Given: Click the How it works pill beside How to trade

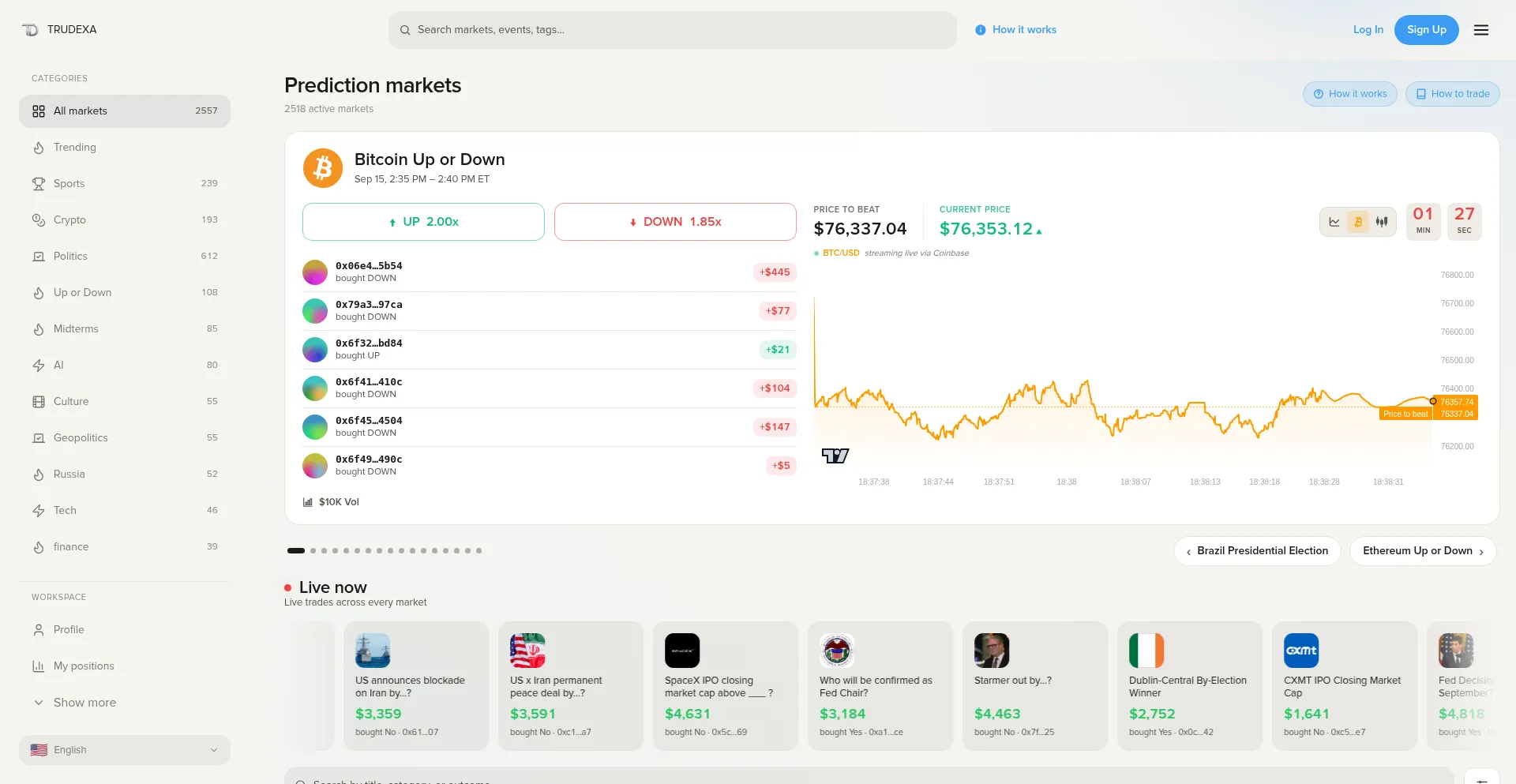Looking at the screenshot, I should [1350, 94].
